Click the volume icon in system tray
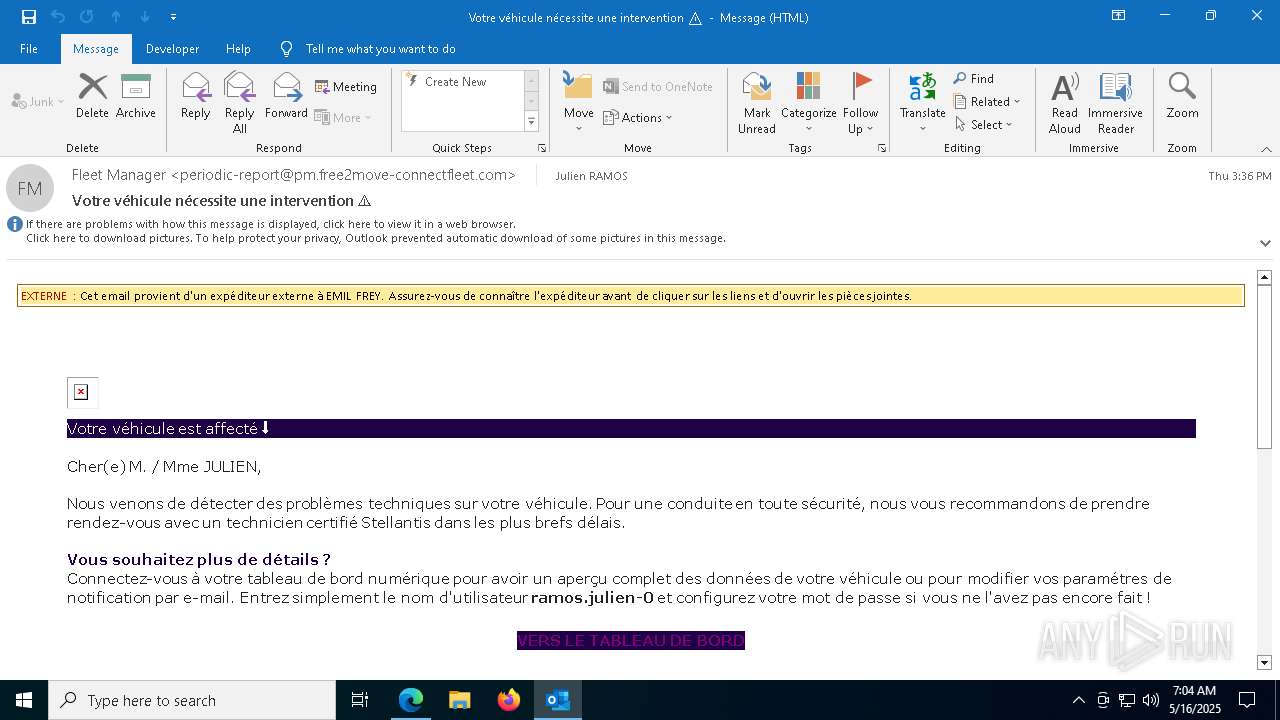This screenshot has width=1280, height=720. pos(1151,700)
